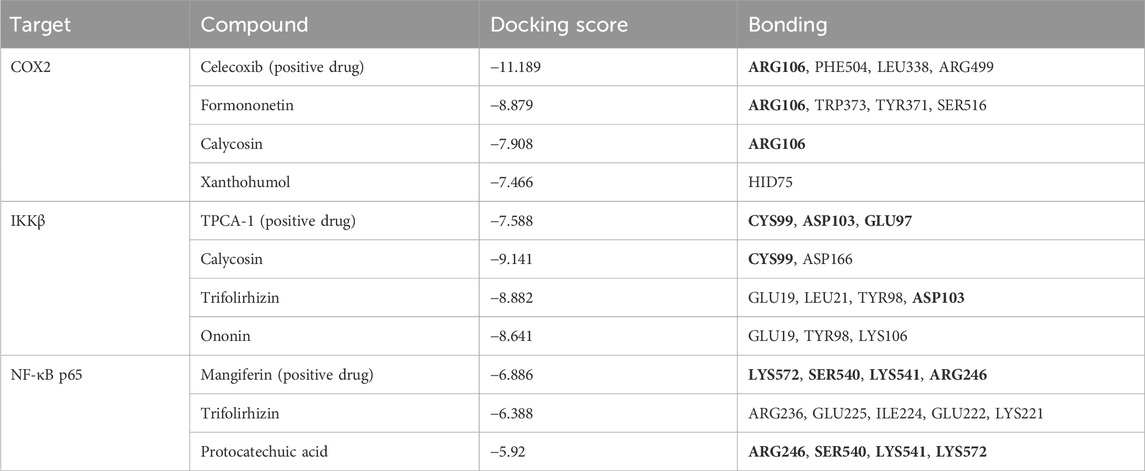The width and height of the screenshot is (1145, 471).
Task: Select the Protocatechuic acid cell
Action: [264, 453]
